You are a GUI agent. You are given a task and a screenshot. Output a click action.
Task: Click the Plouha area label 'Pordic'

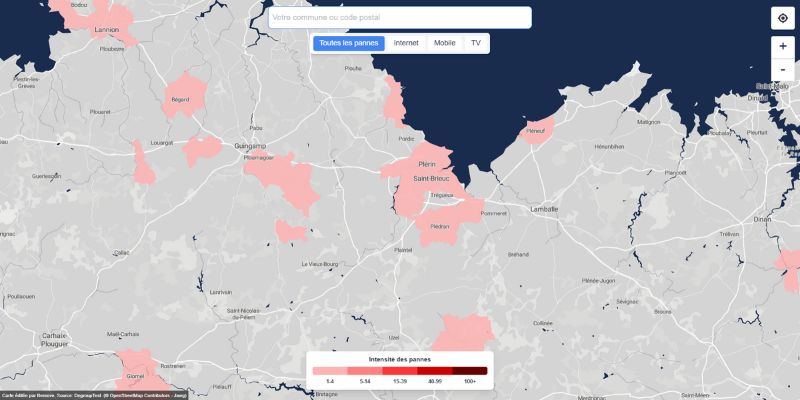tap(406, 138)
